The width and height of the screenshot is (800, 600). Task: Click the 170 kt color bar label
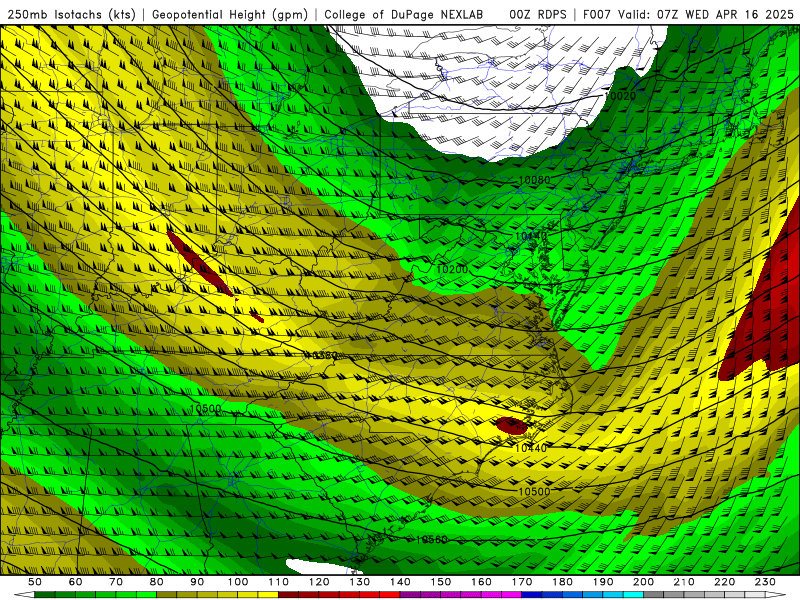[x=522, y=582]
